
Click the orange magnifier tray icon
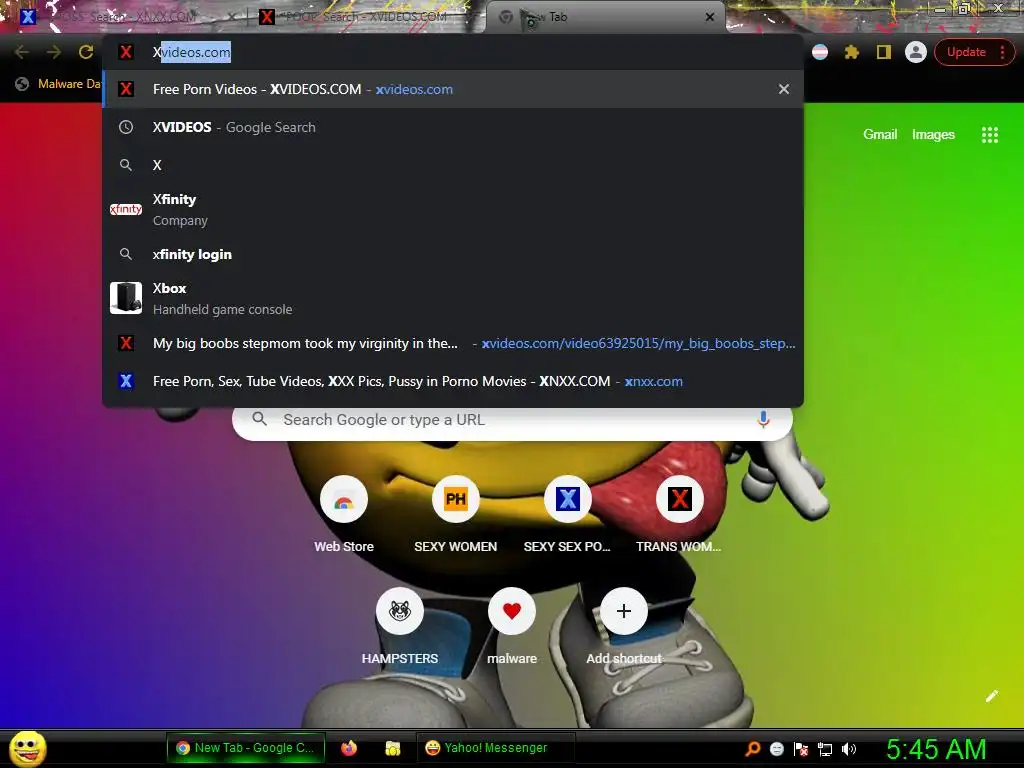753,749
